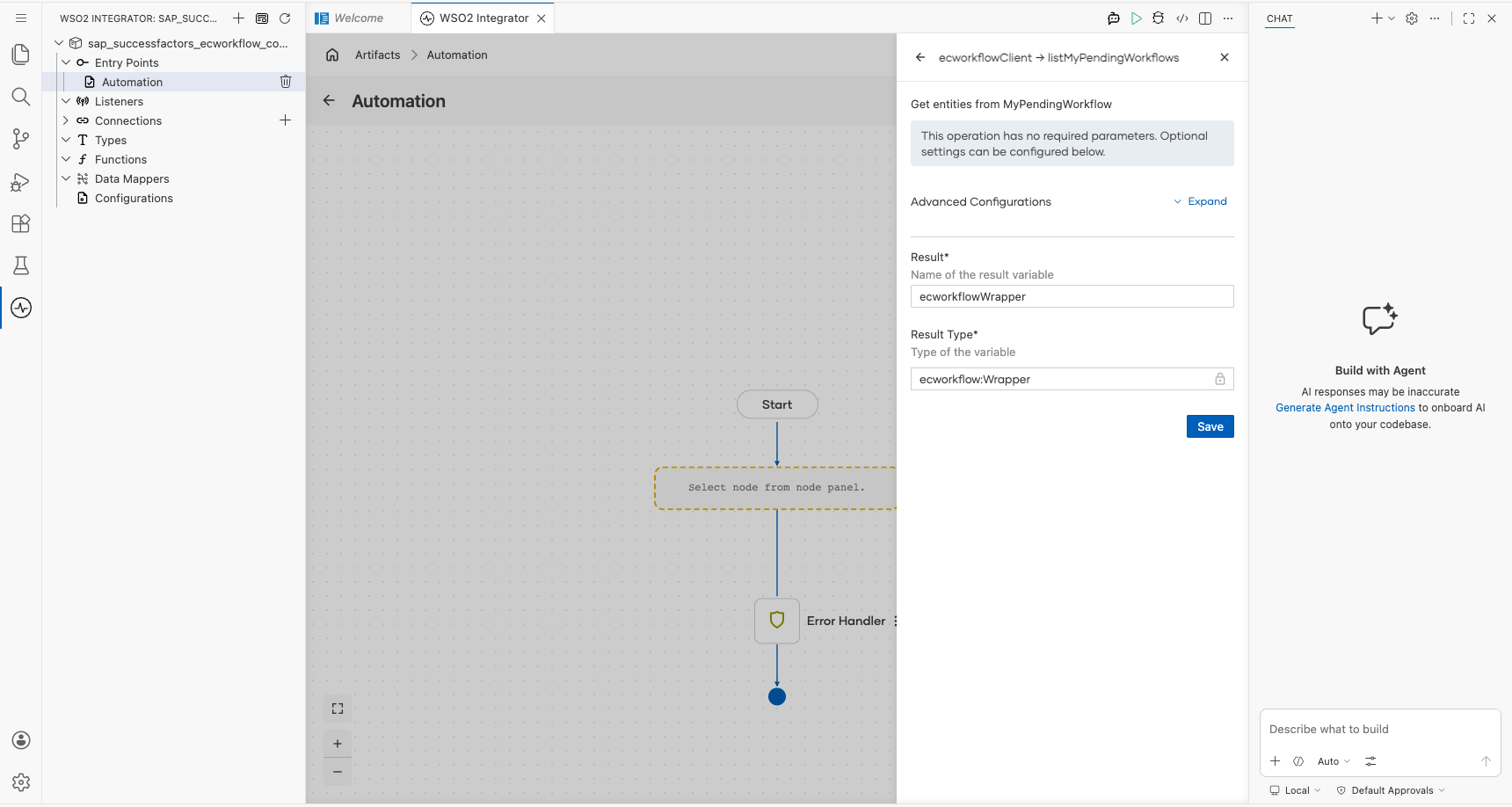
Task: Switch to the Welcome tab
Action: [359, 18]
